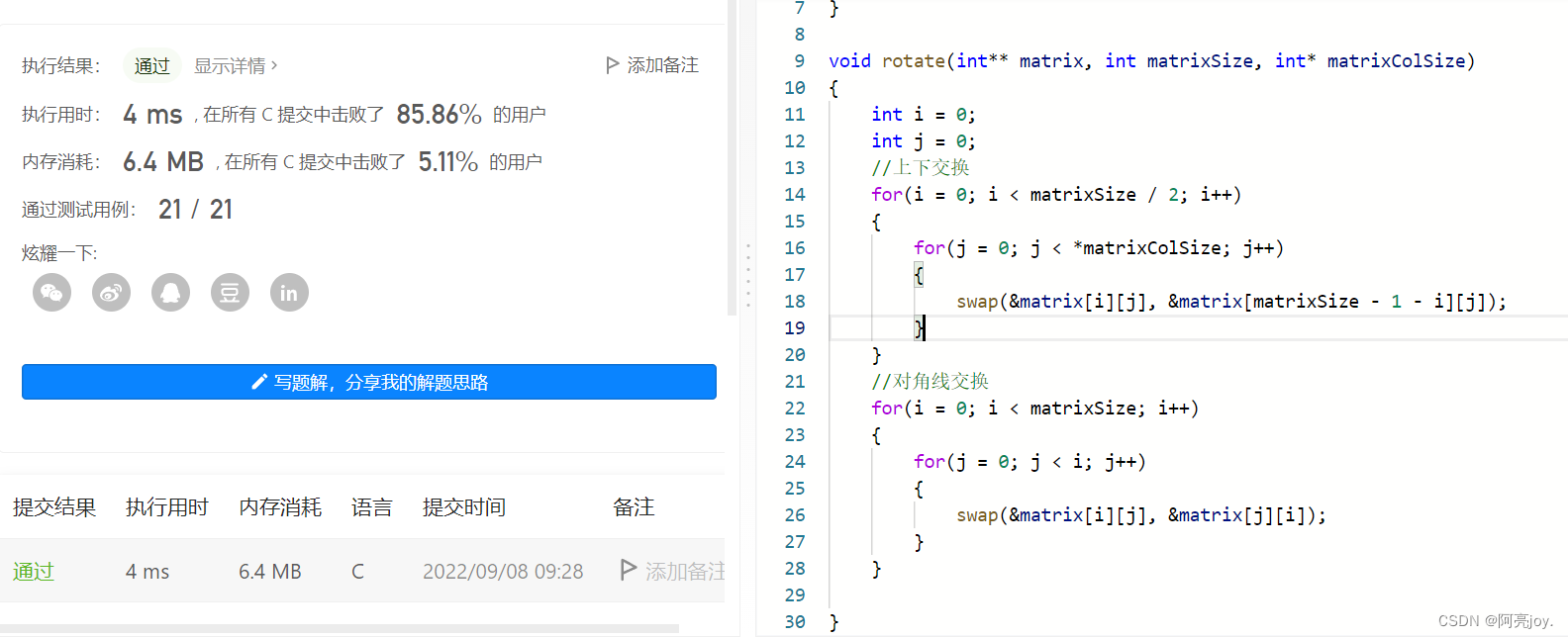Click the 执行用时 column header
The width and height of the screenshot is (1568, 638).
tap(167, 507)
